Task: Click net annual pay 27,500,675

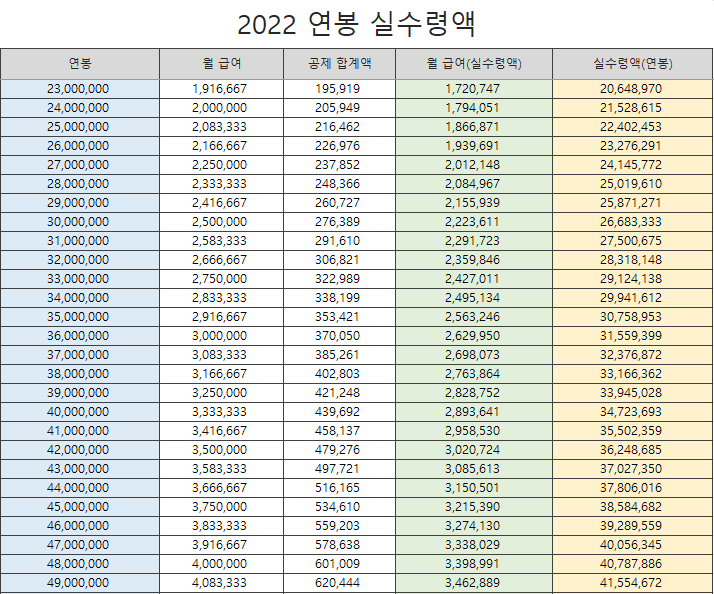Action: 631,241
